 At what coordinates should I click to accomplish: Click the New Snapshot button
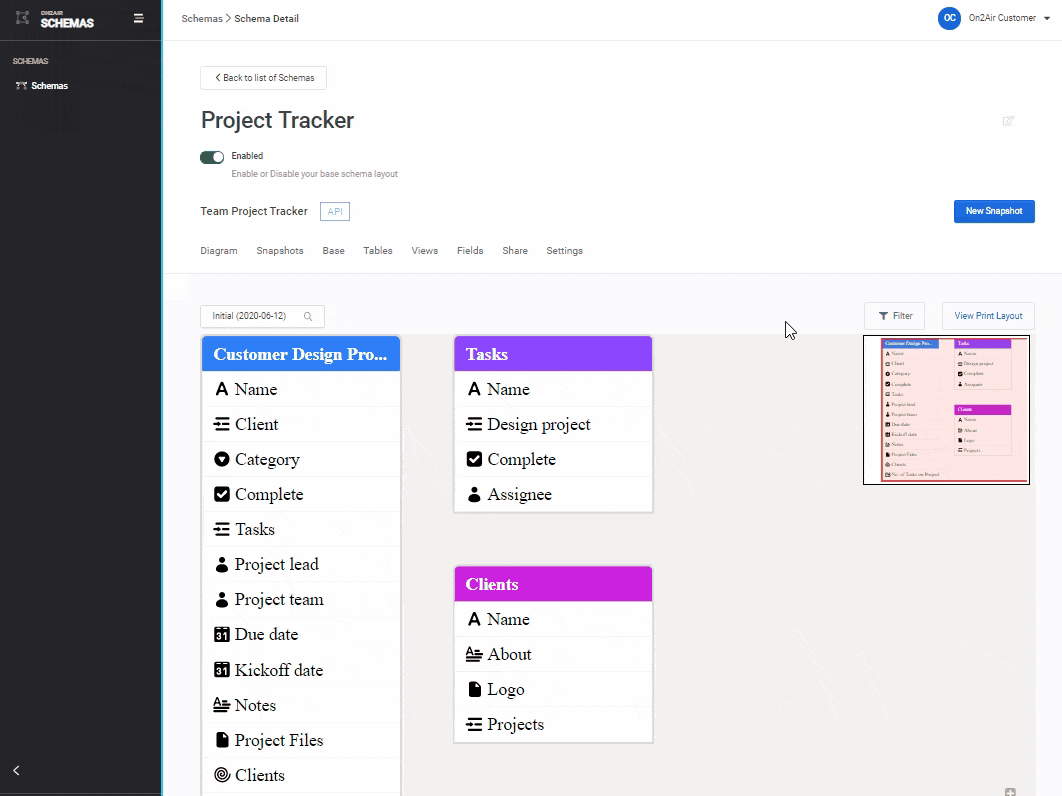click(x=993, y=212)
